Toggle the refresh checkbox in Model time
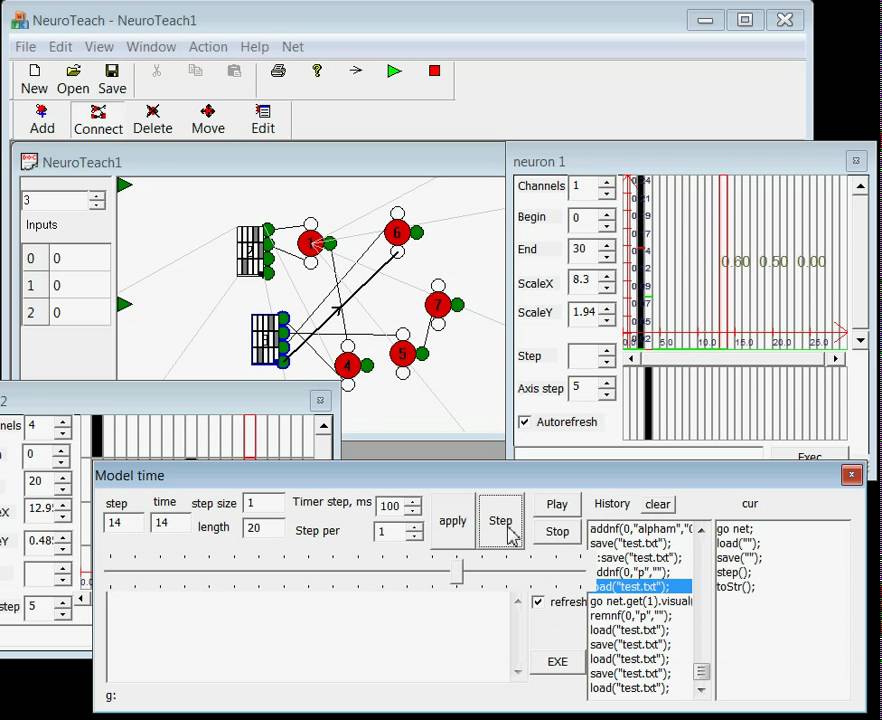The height and width of the screenshot is (720, 882). pos(538,602)
